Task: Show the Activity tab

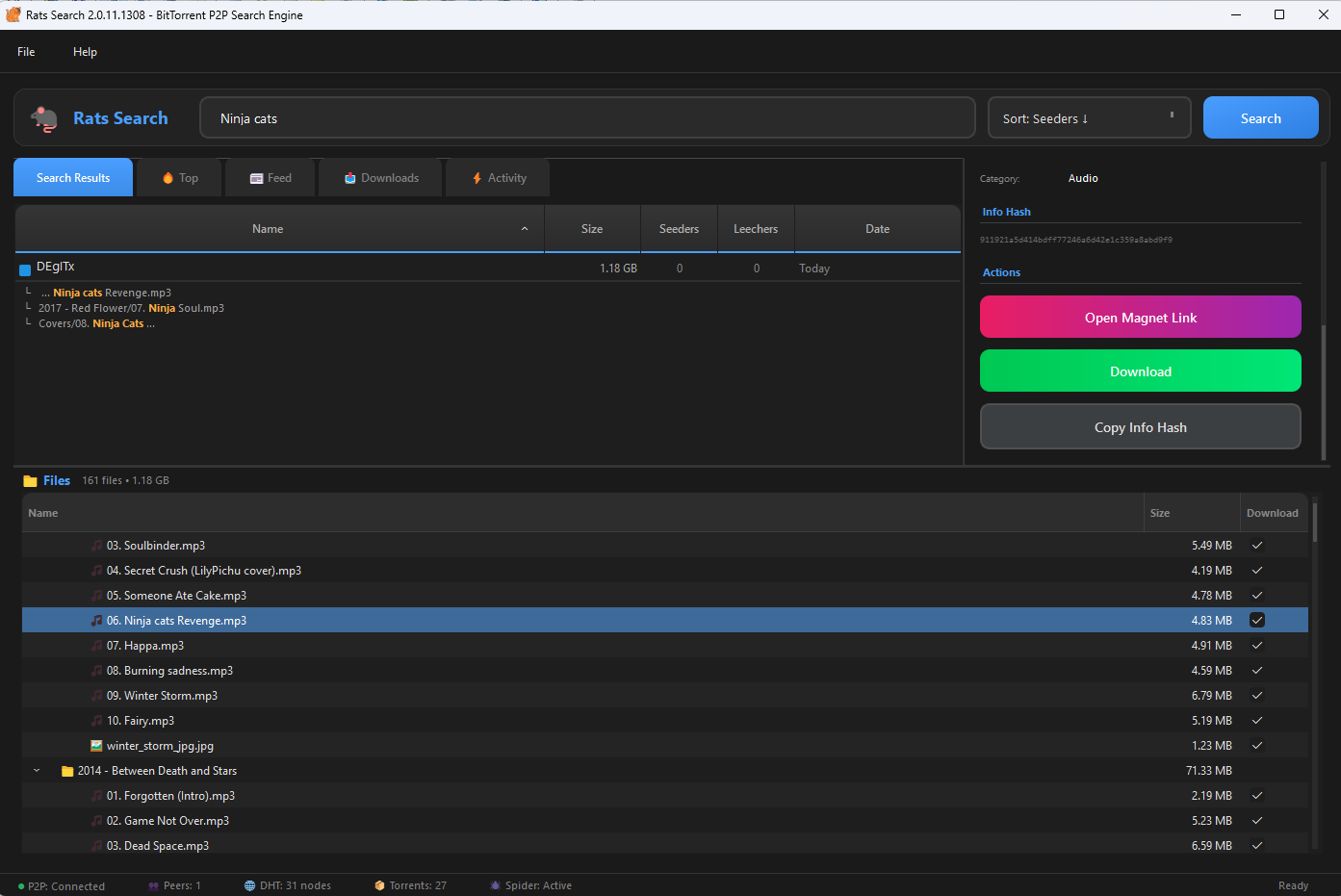Action: click(499, 178)
